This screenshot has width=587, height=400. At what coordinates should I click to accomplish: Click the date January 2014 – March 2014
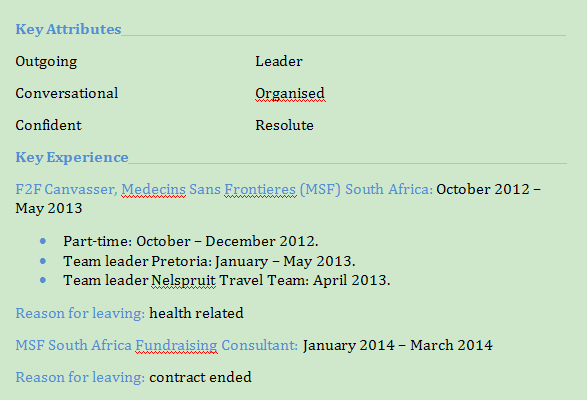[398, 345]
